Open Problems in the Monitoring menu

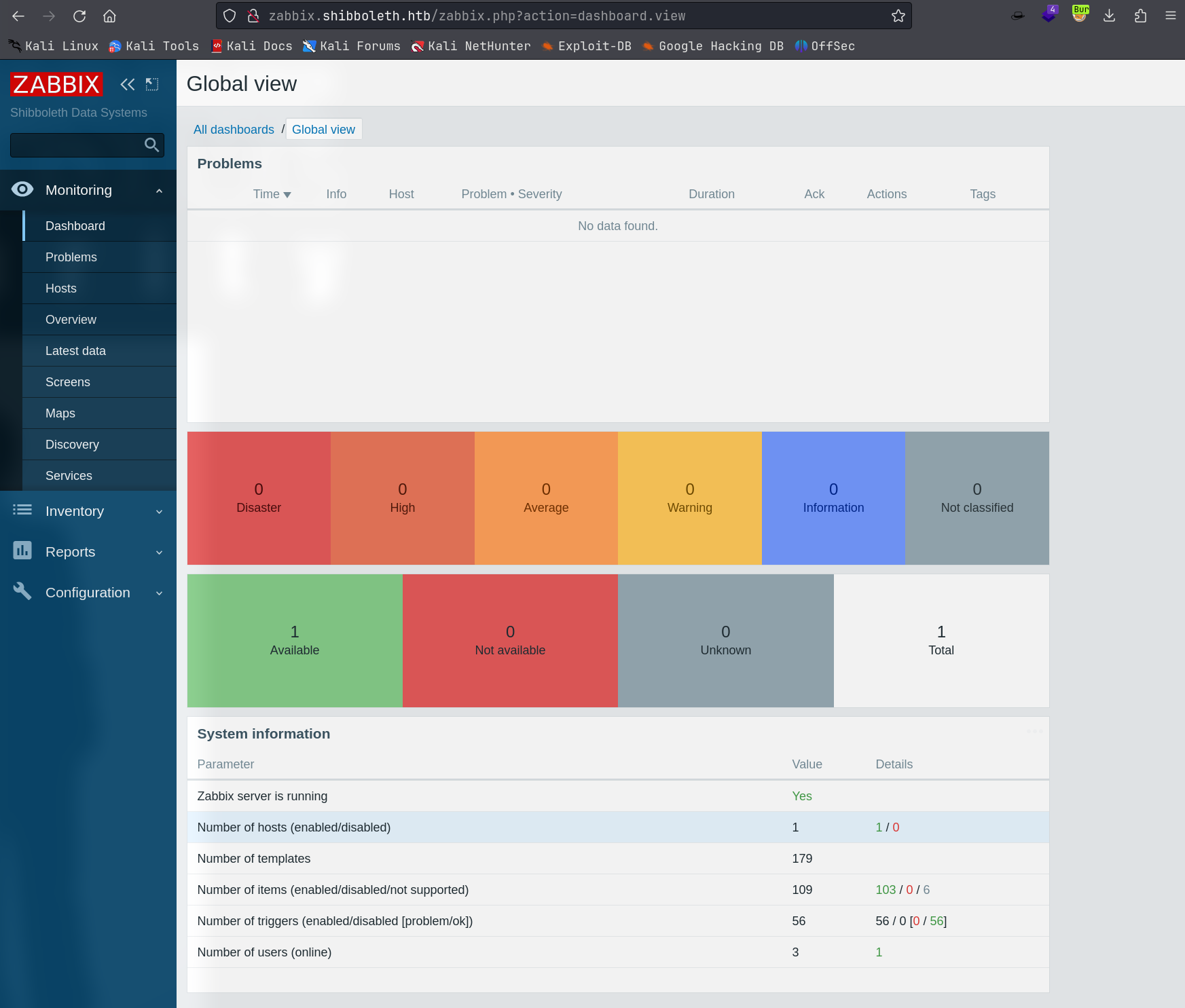click(99, 257)
